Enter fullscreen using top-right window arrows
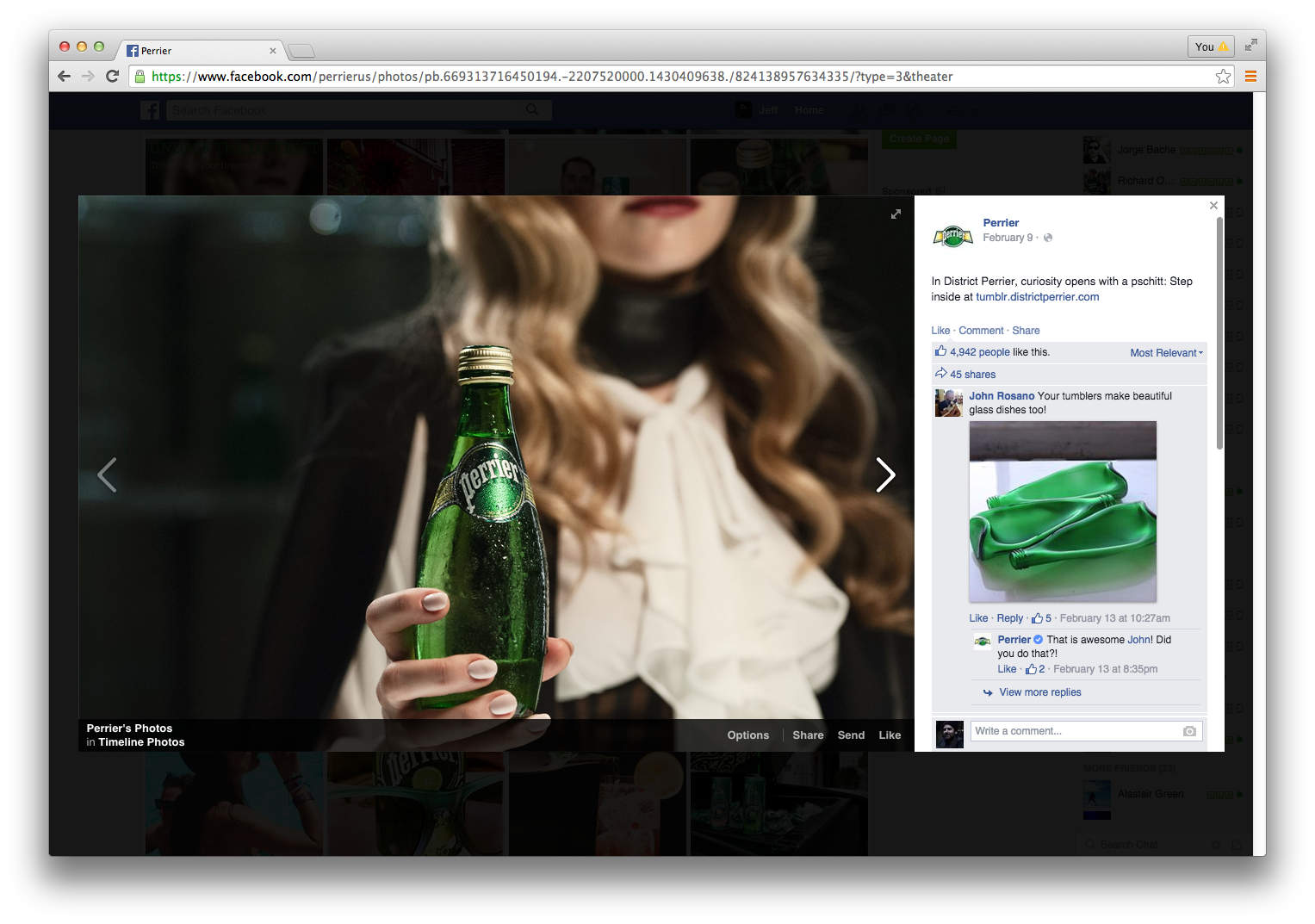The height and width of the screenshot is (924, 1315). [1250, 45]
